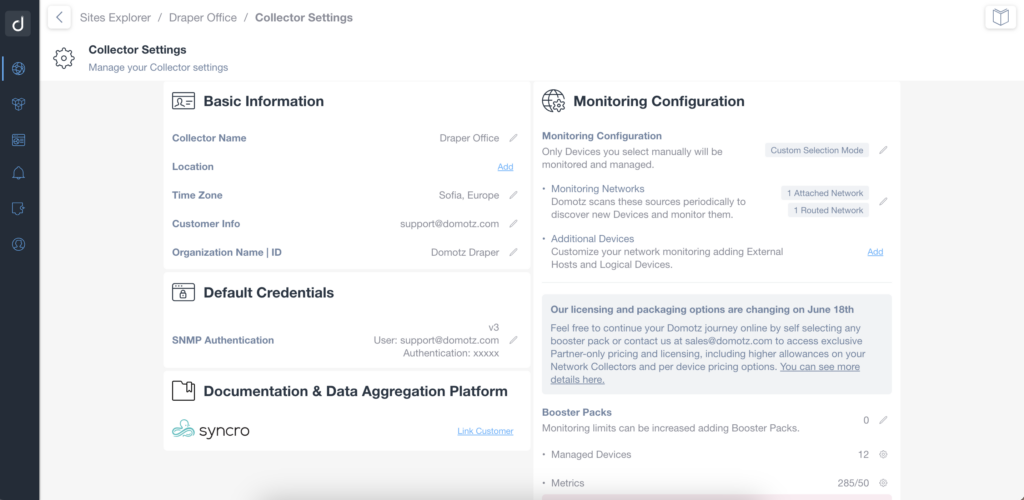This screenshot has width=1024, height=500.
Task: Click the Link Customer link
Action: pos(485,431)
